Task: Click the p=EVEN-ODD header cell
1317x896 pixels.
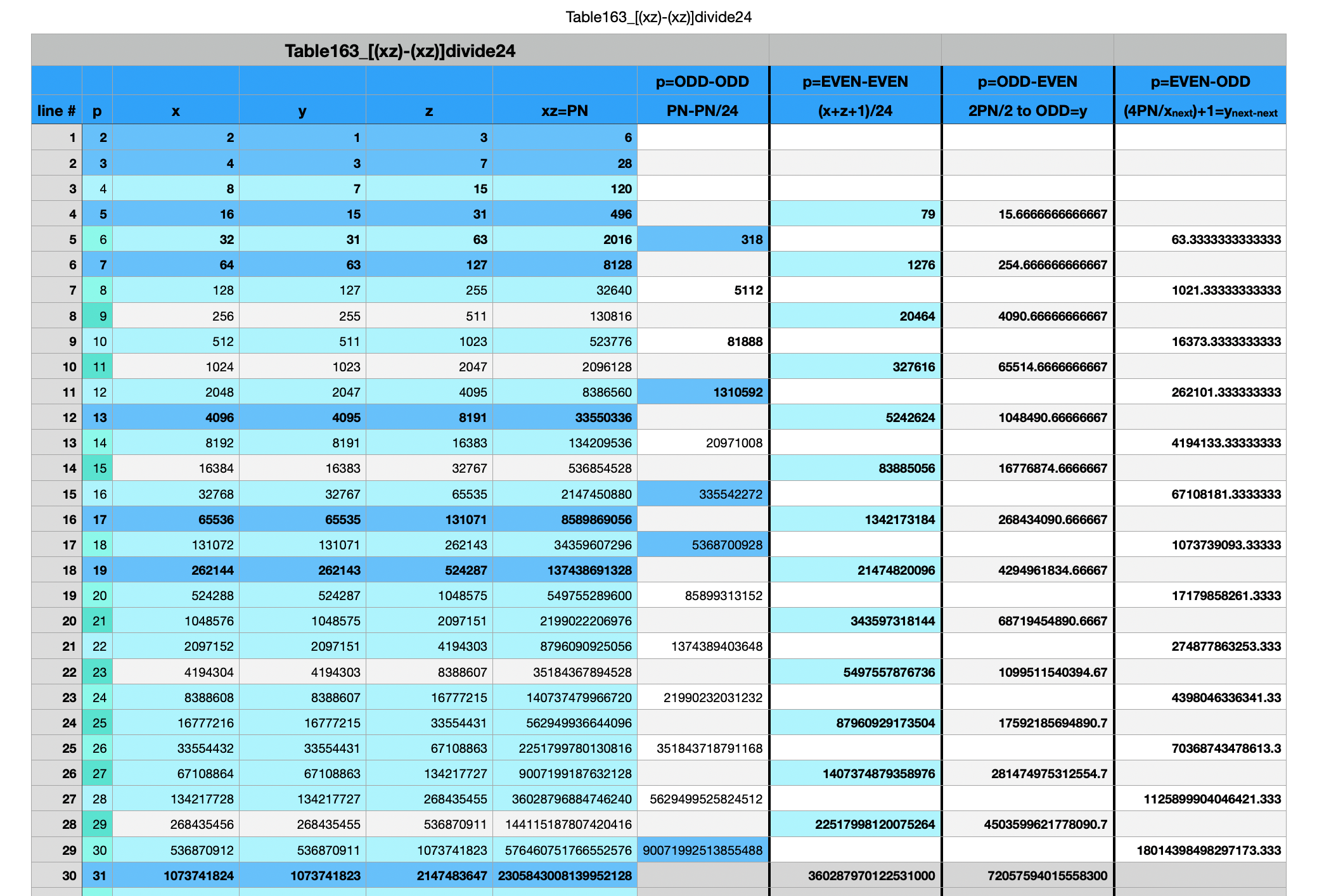Action: click(1200, 82)
